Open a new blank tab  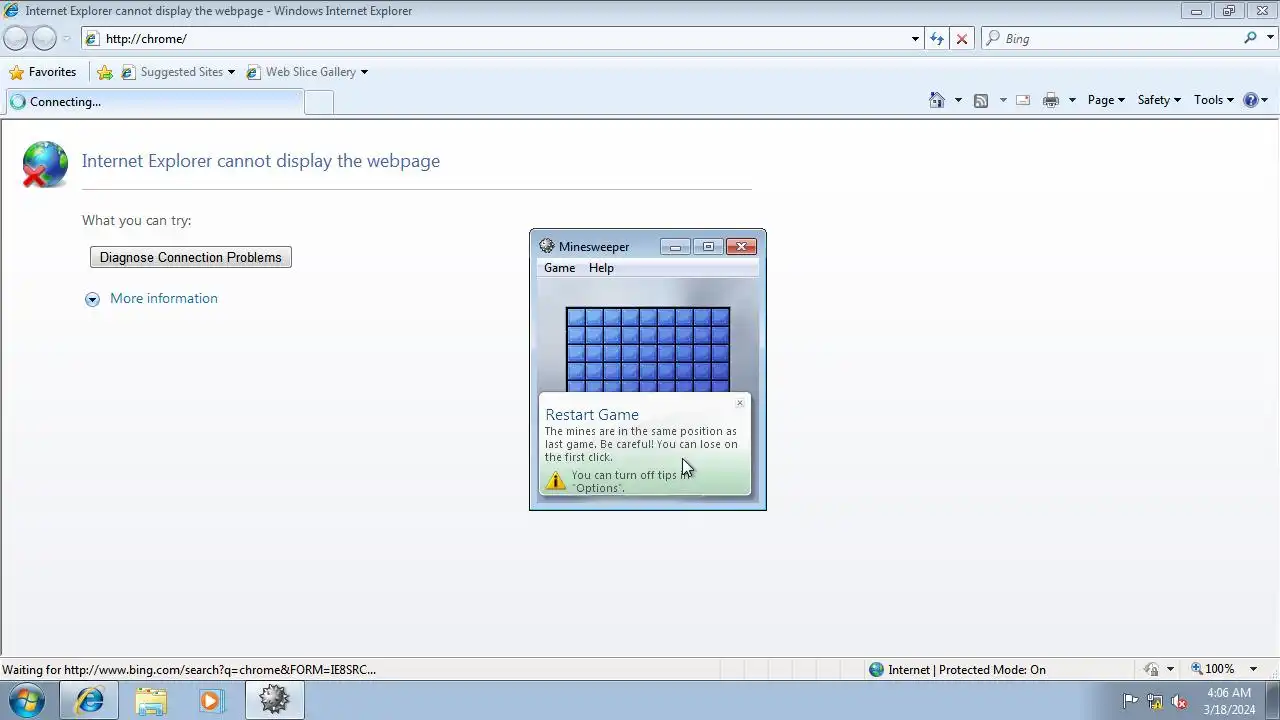click(x=319, y=102)
